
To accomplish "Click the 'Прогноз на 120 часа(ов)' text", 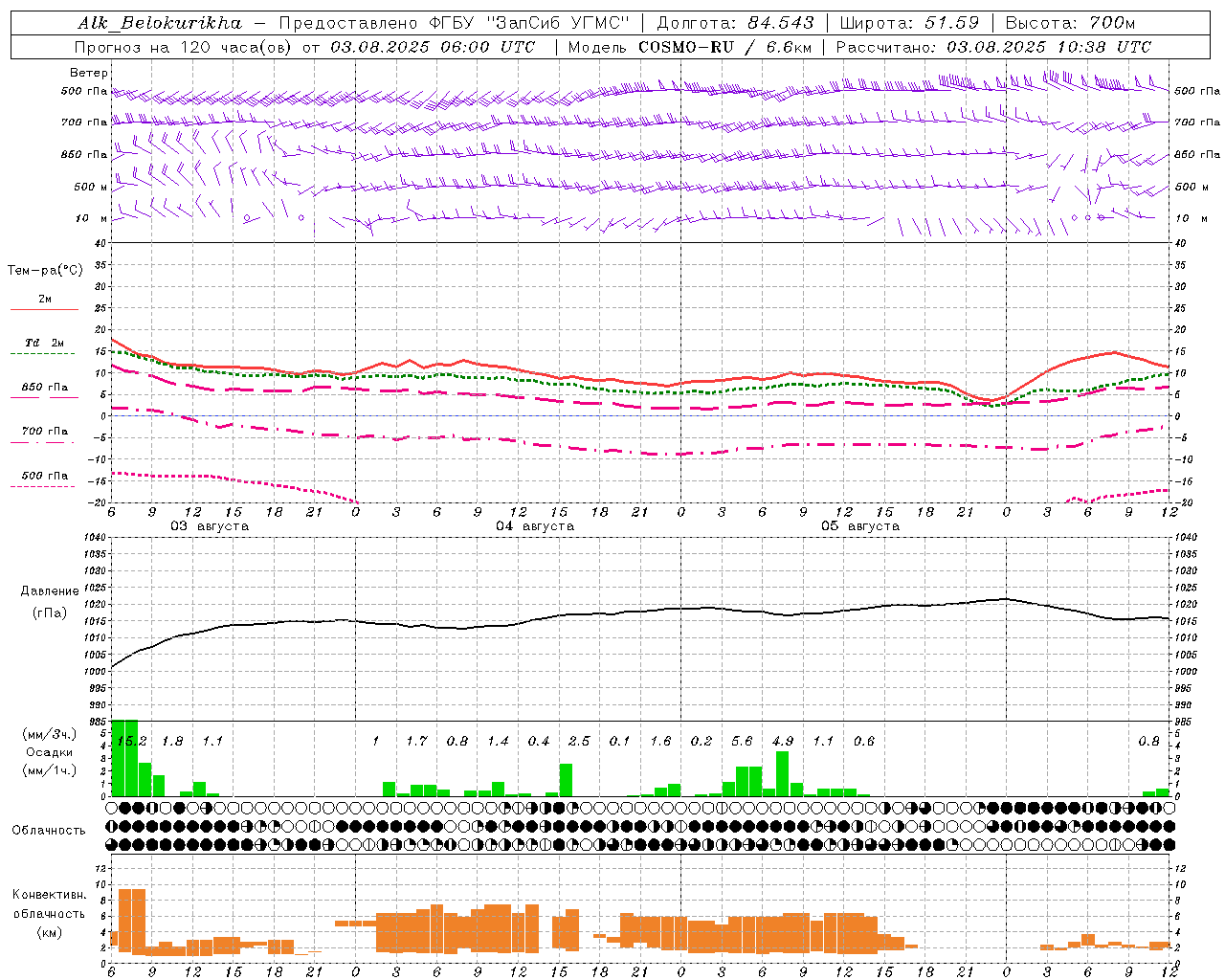I will pyautogui.click(x=185, y=47).
